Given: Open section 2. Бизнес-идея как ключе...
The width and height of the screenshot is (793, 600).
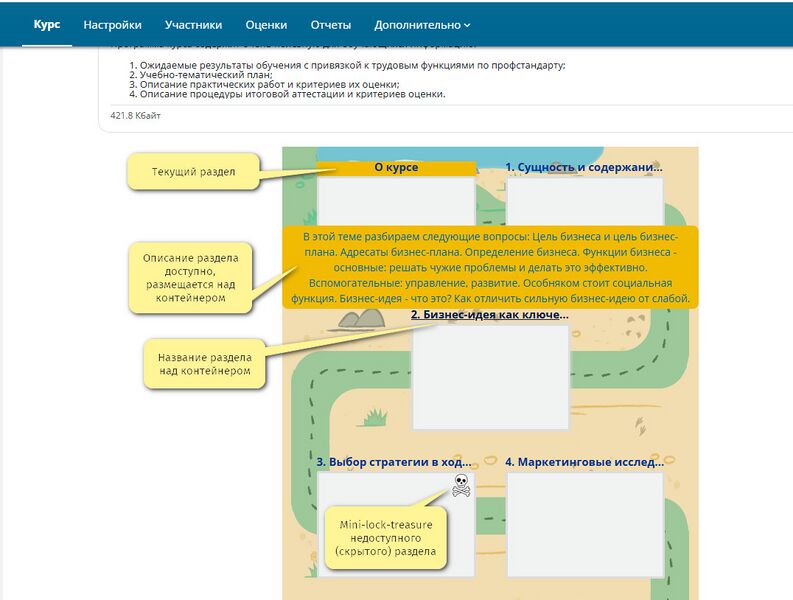Looking at the screenshot, I should (x=490, y=315).
